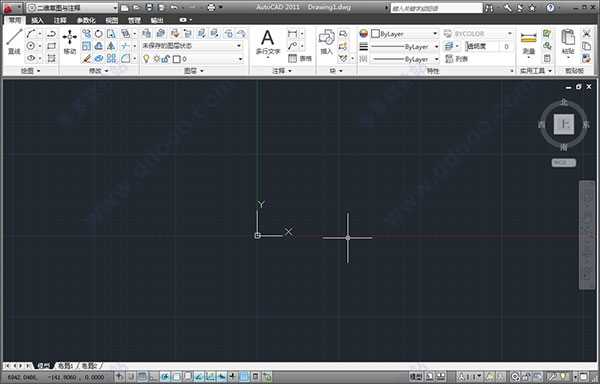Open the annotation scale 1:1 dropdown
The image size is (600, 384).
[470, 377]
